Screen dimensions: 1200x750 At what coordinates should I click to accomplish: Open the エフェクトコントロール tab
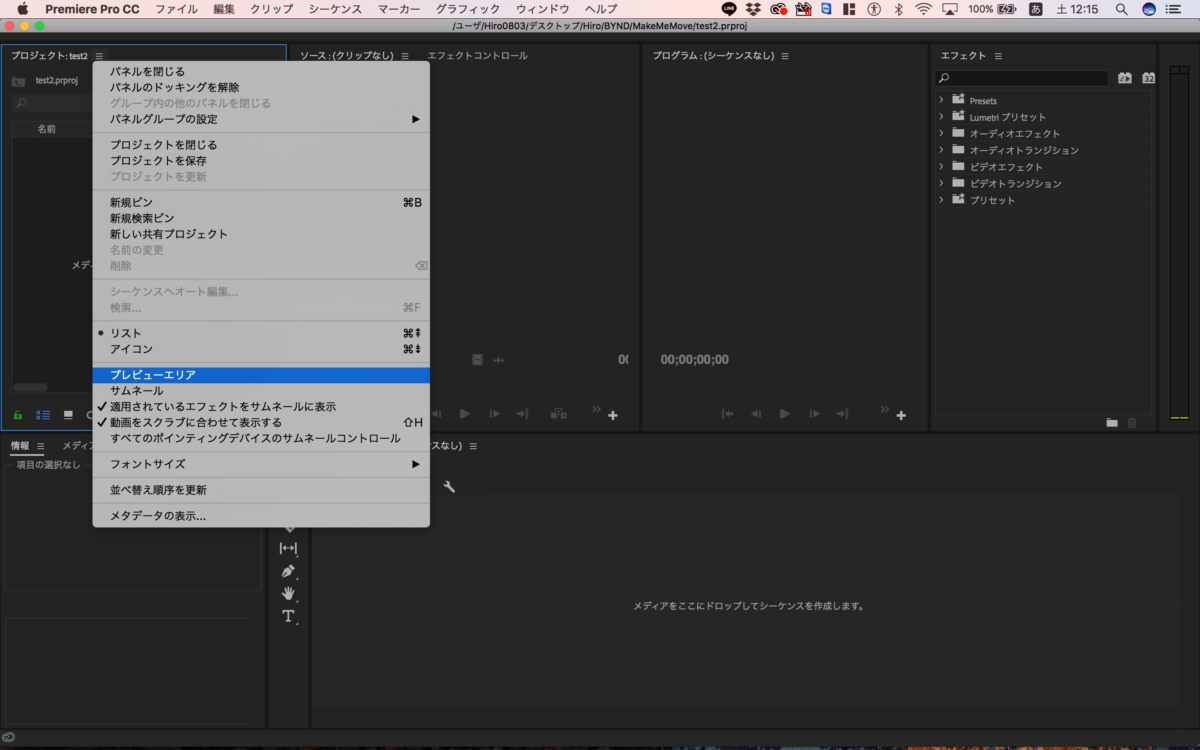477,56
